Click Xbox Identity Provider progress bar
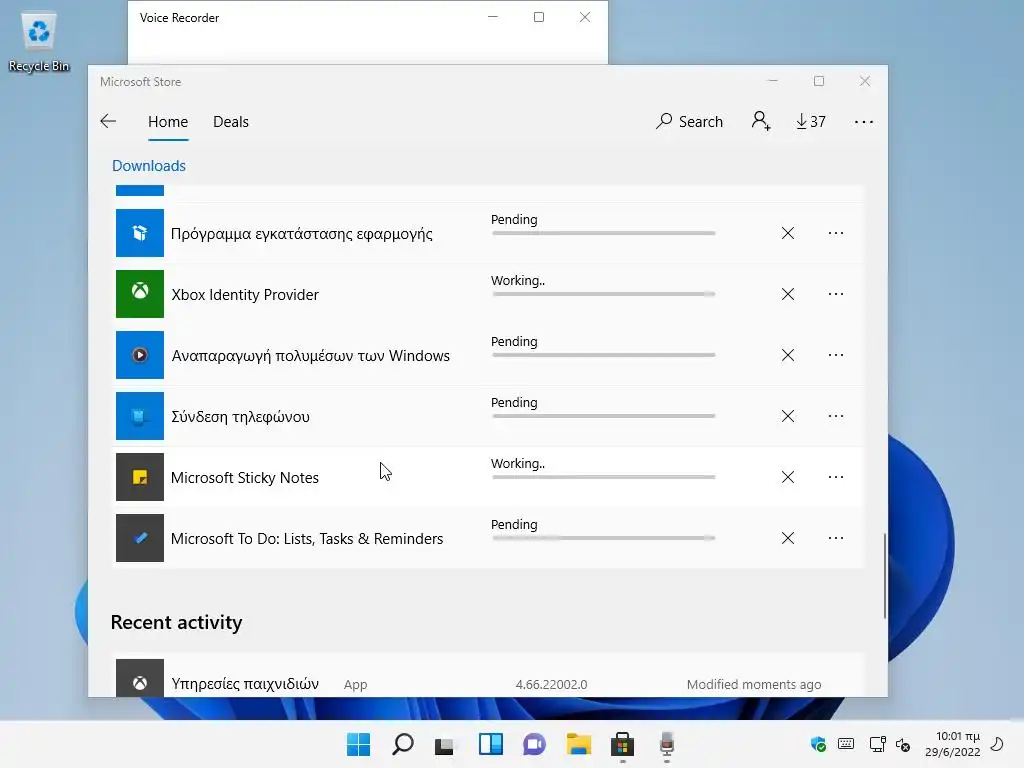 [x=603, y=294]
